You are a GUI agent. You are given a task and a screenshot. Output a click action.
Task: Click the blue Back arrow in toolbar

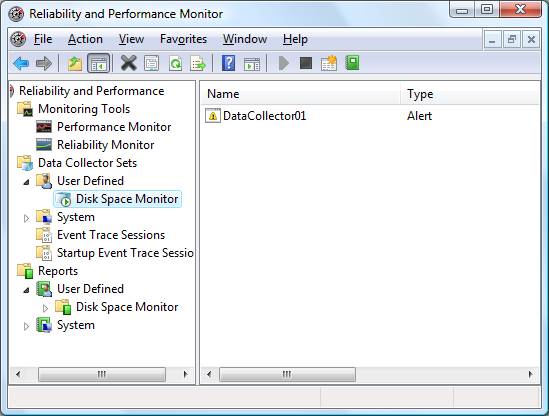[x=21, y=63]
